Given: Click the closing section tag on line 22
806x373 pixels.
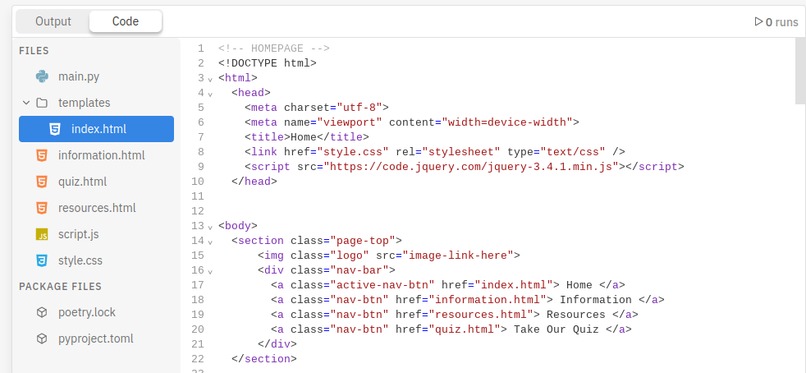Looking at the screenshot, I should click(x=264, y=359).
